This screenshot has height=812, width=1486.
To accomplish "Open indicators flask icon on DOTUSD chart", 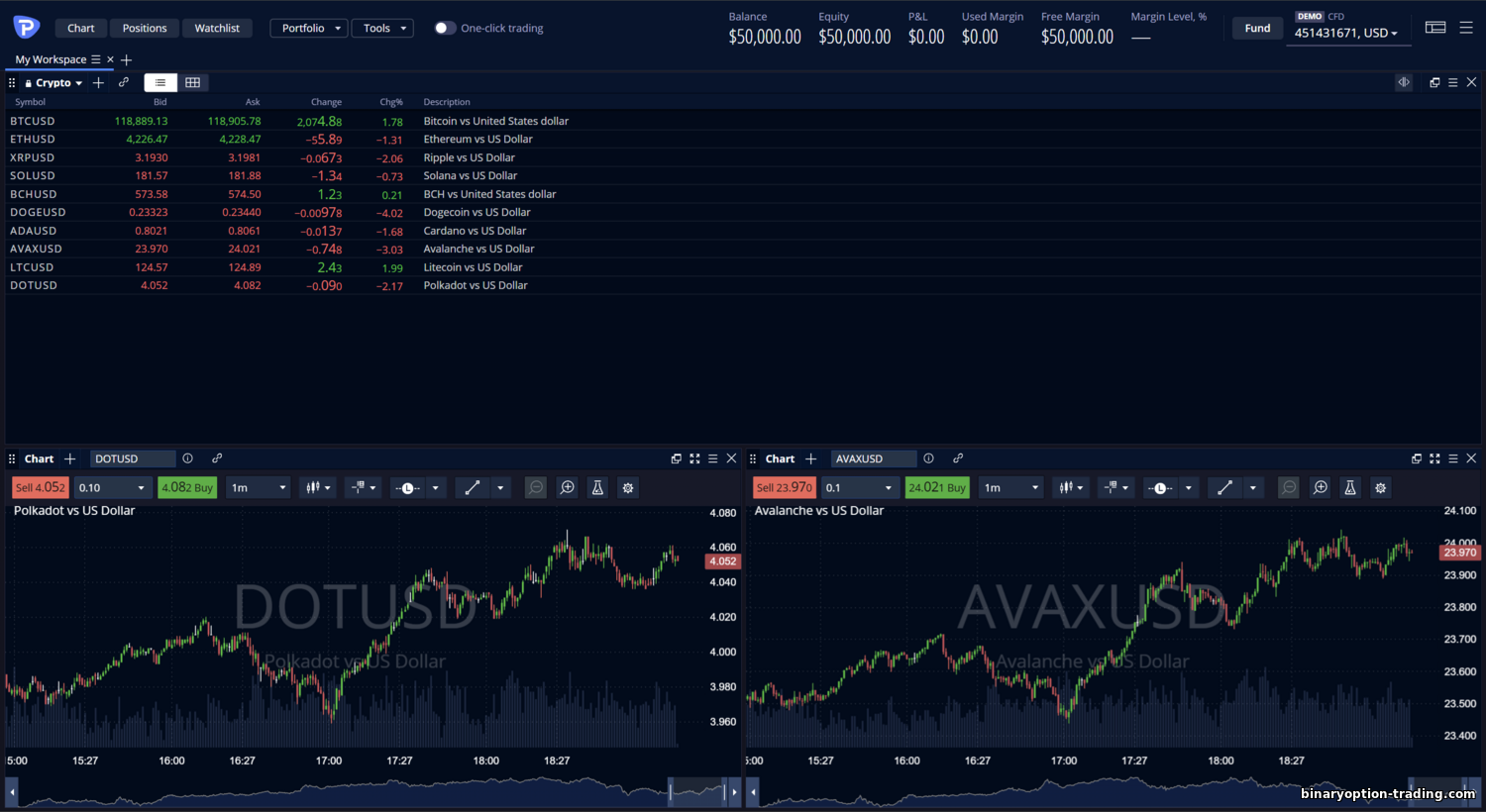I will pyautogui.click(x=597, y=488).
